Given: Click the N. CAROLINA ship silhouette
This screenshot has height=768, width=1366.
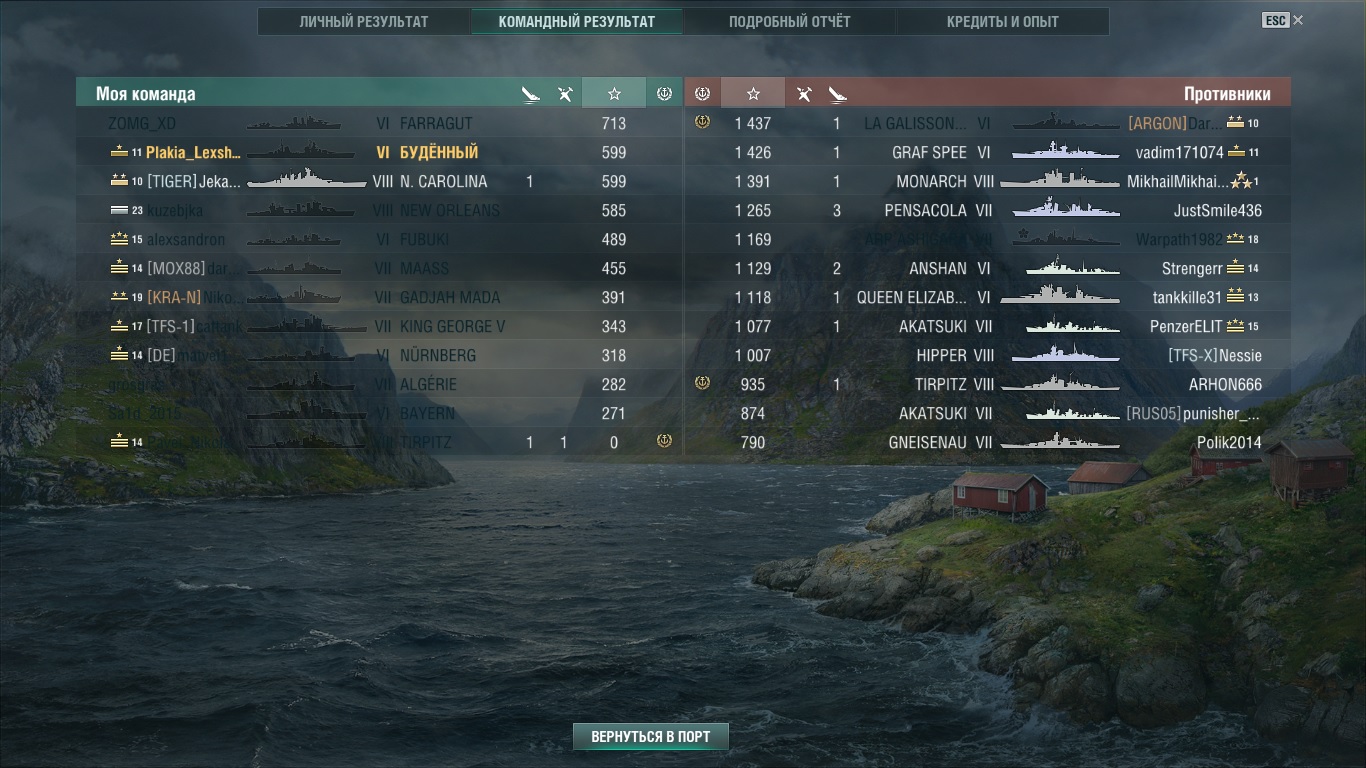Looking at the screenshot, I should pyautogui.click(x=307, y=181).
